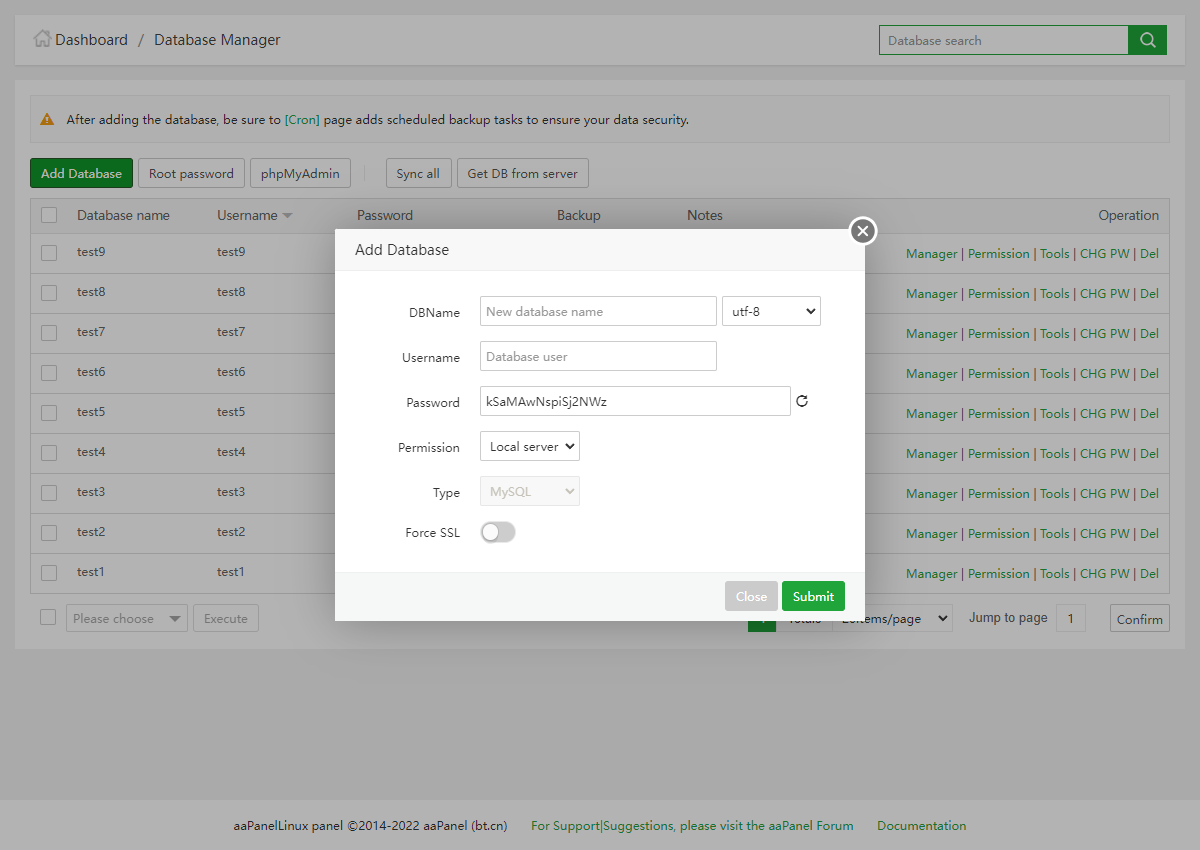Click the Close button in dialog footer
1200x850 pixels.
pyautogui.click(x=751, y=596)
